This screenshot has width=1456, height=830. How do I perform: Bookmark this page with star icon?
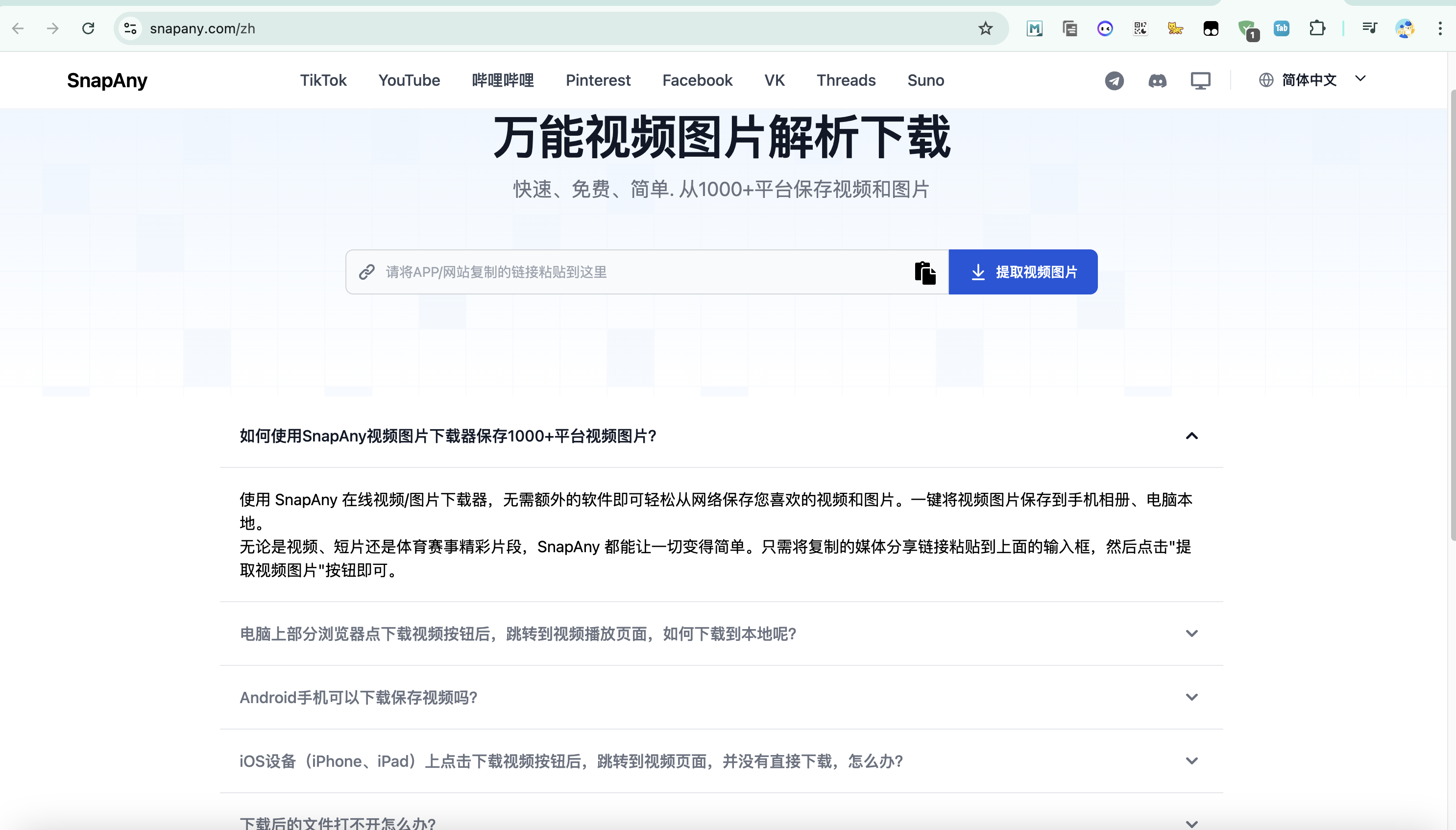pos(985,28)
